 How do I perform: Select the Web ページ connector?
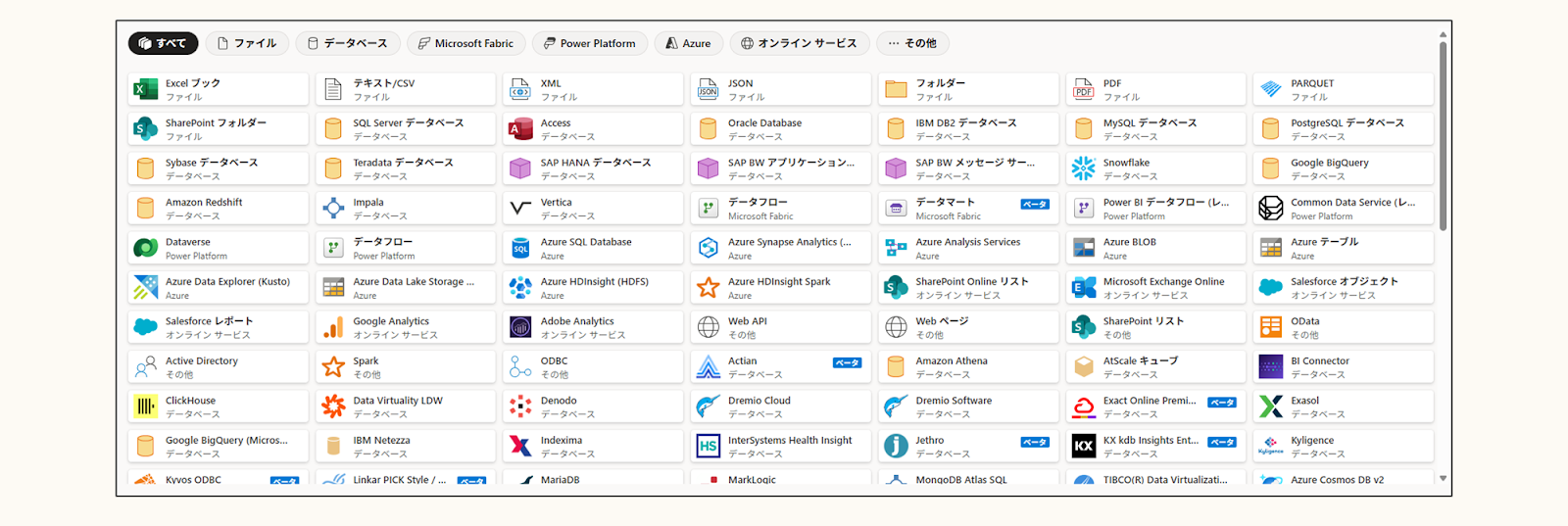(968, 327)
